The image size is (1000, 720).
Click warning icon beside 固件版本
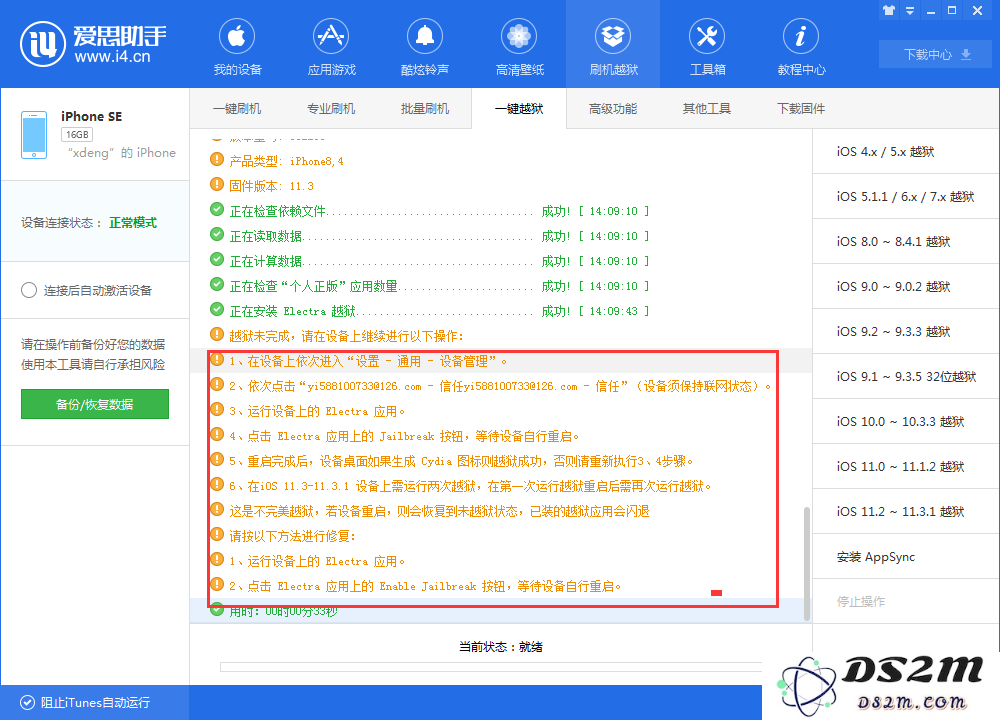pyautogui.click(x=217, y=184)
